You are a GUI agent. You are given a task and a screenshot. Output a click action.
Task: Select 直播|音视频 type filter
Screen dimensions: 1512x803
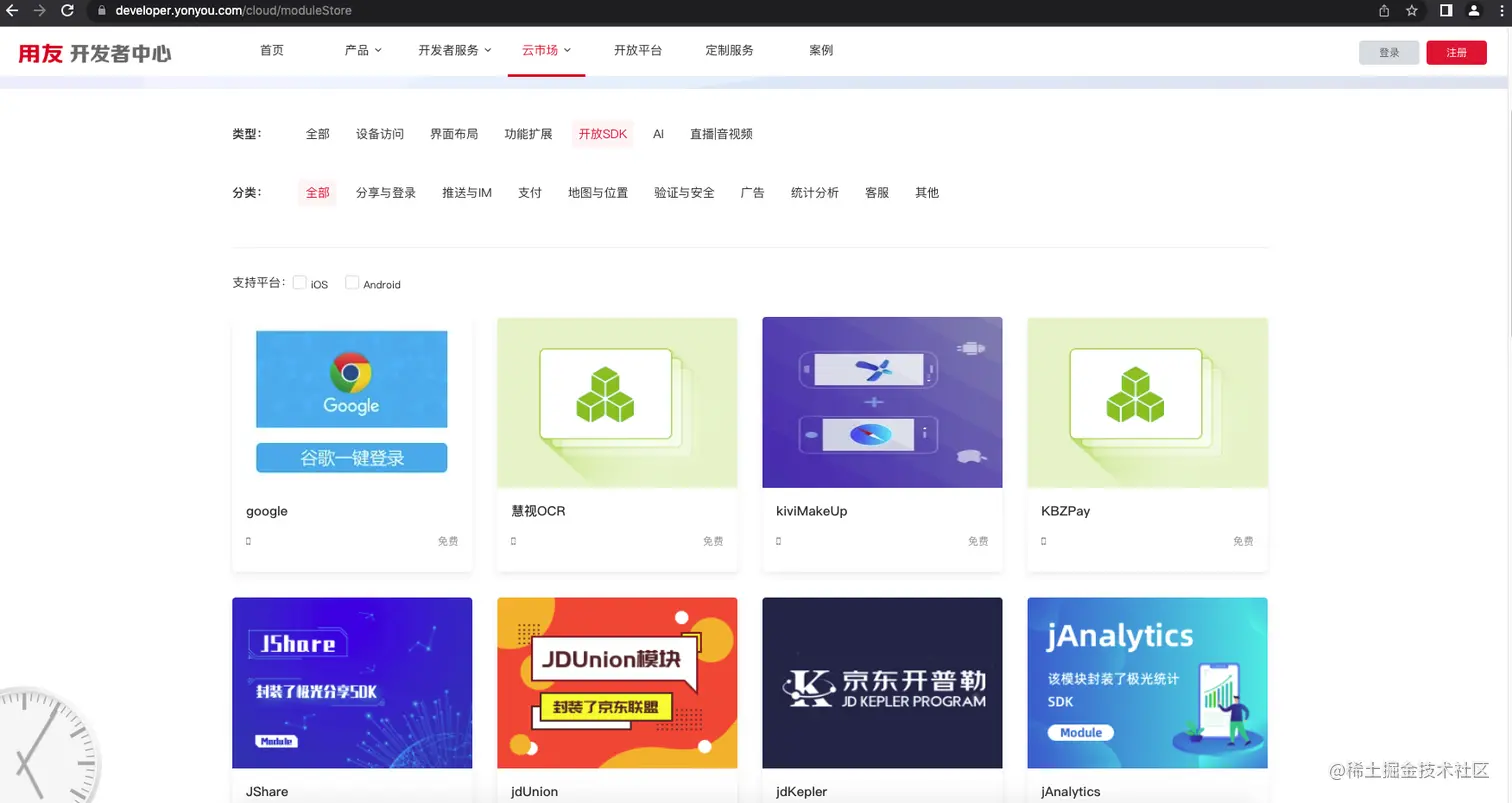(x=721, y=134)
